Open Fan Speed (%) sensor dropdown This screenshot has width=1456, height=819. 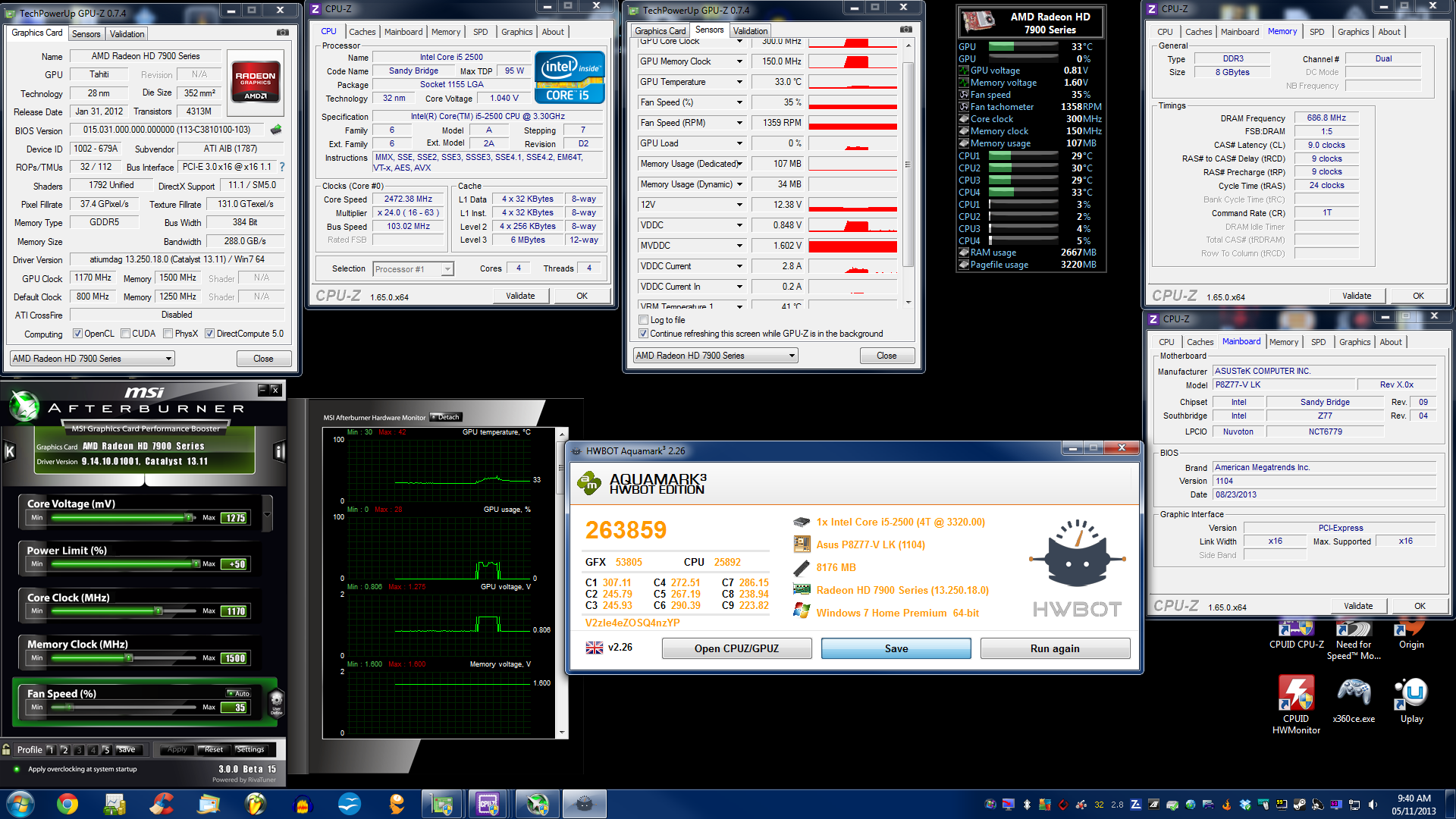739,102
